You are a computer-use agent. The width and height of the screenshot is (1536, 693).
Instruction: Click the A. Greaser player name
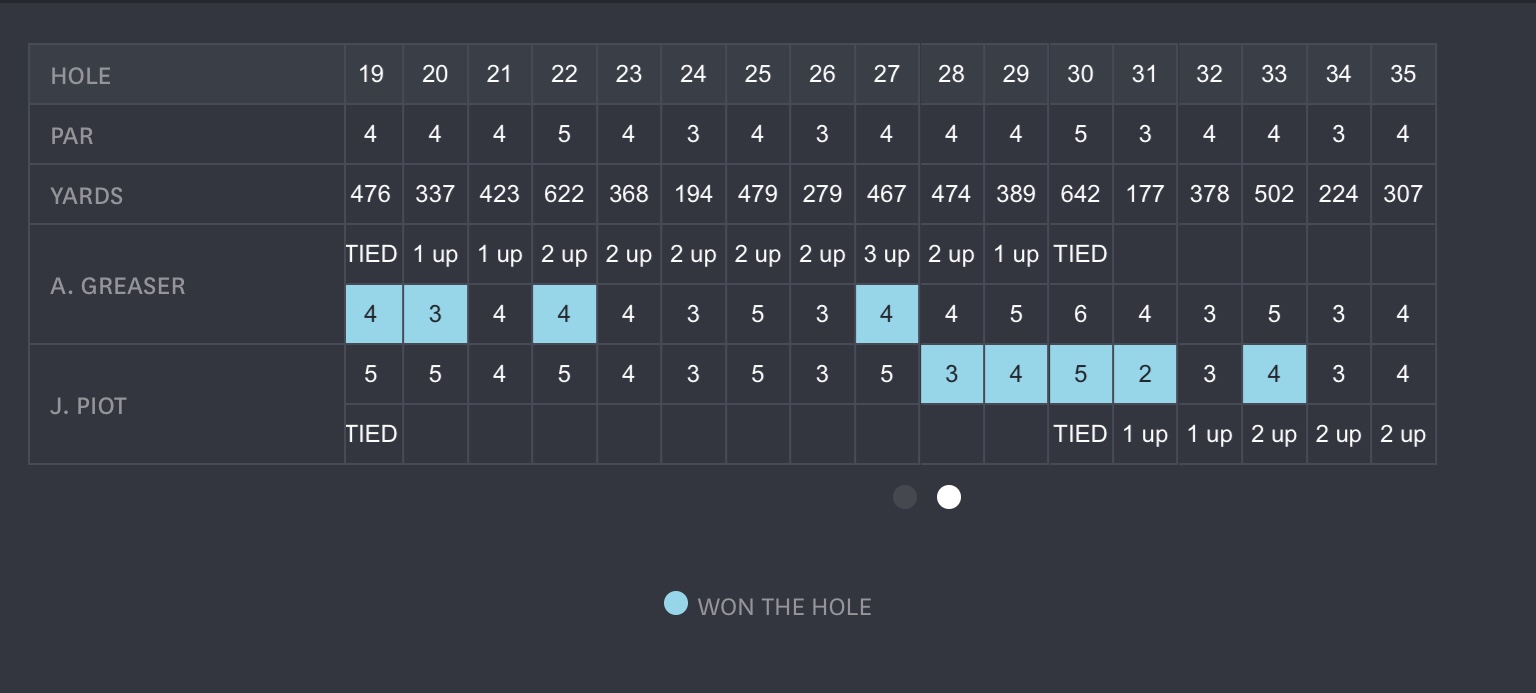[118, 286]
